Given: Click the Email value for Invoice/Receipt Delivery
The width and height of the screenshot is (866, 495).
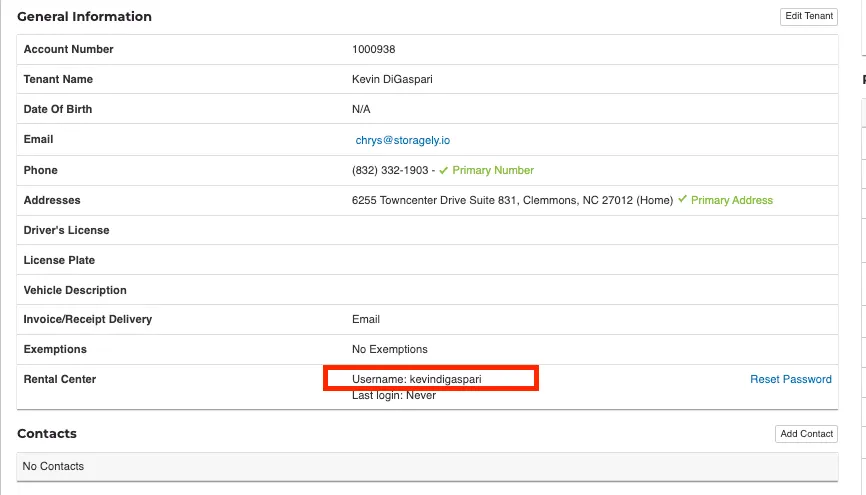Looking at the screenshot, I should tap(366, 319).
